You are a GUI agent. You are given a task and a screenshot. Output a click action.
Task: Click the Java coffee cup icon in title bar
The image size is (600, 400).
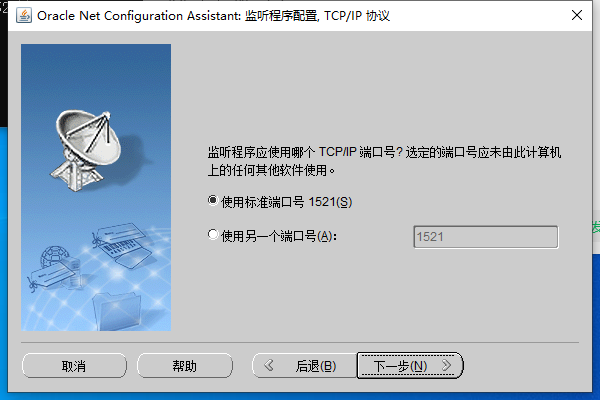(24, 16)
